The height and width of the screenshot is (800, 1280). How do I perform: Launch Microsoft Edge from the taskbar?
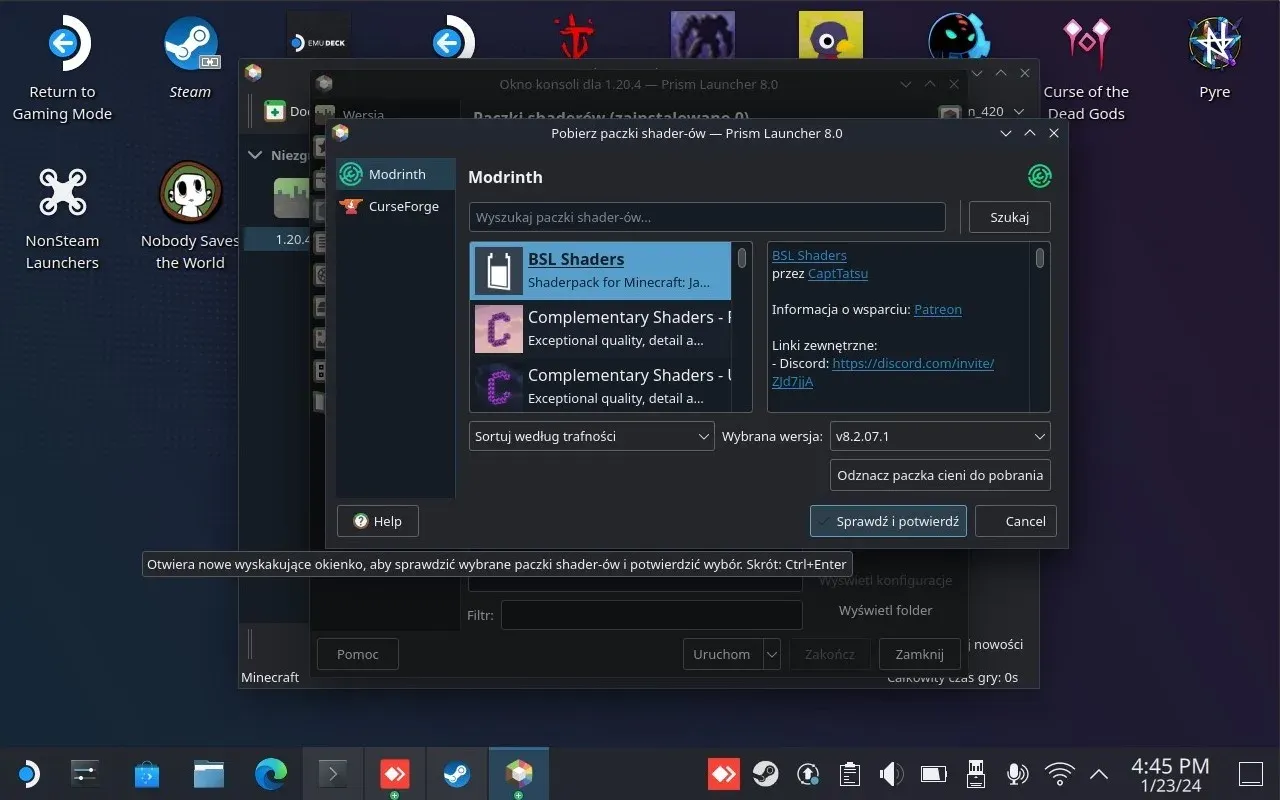271,773
